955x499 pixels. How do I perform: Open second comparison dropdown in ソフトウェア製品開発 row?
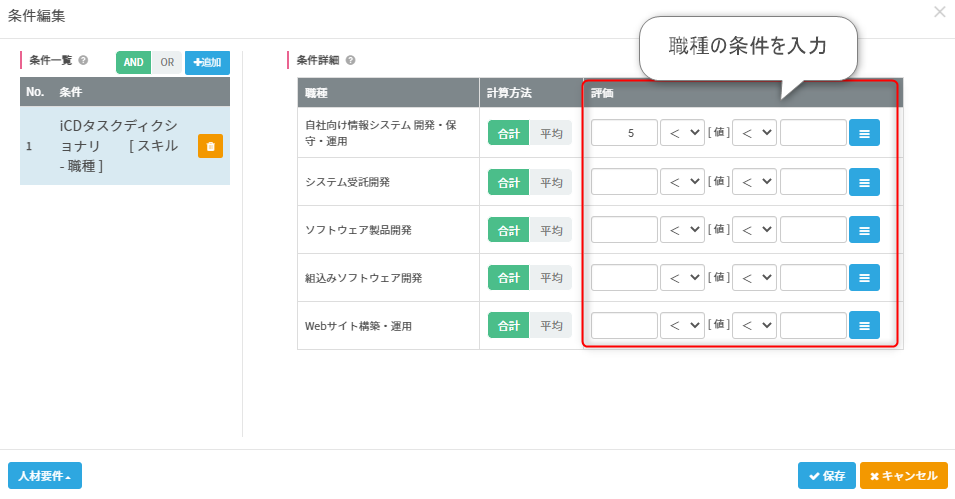[x=754, y=229]
